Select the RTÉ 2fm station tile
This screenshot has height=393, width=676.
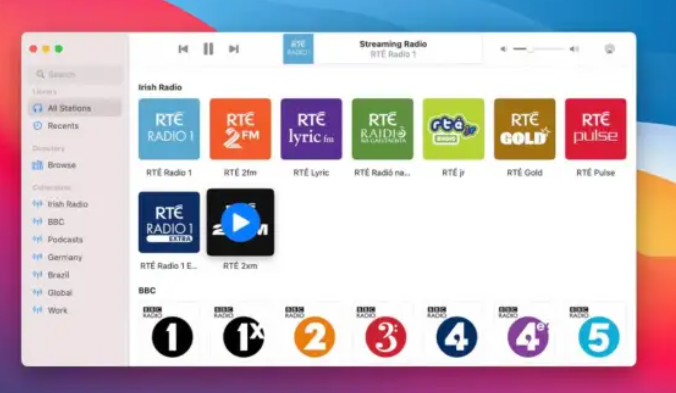point(240,129)
